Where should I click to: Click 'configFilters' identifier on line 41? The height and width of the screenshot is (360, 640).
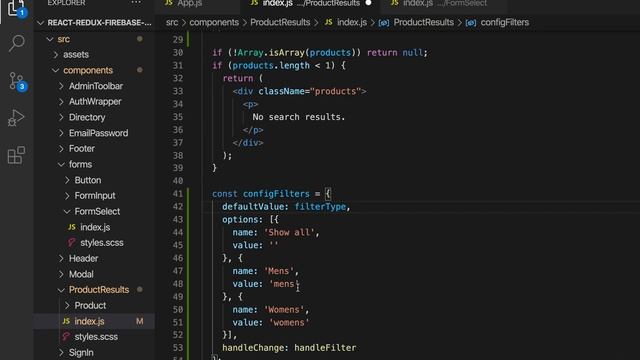click(x=276, y=194)
